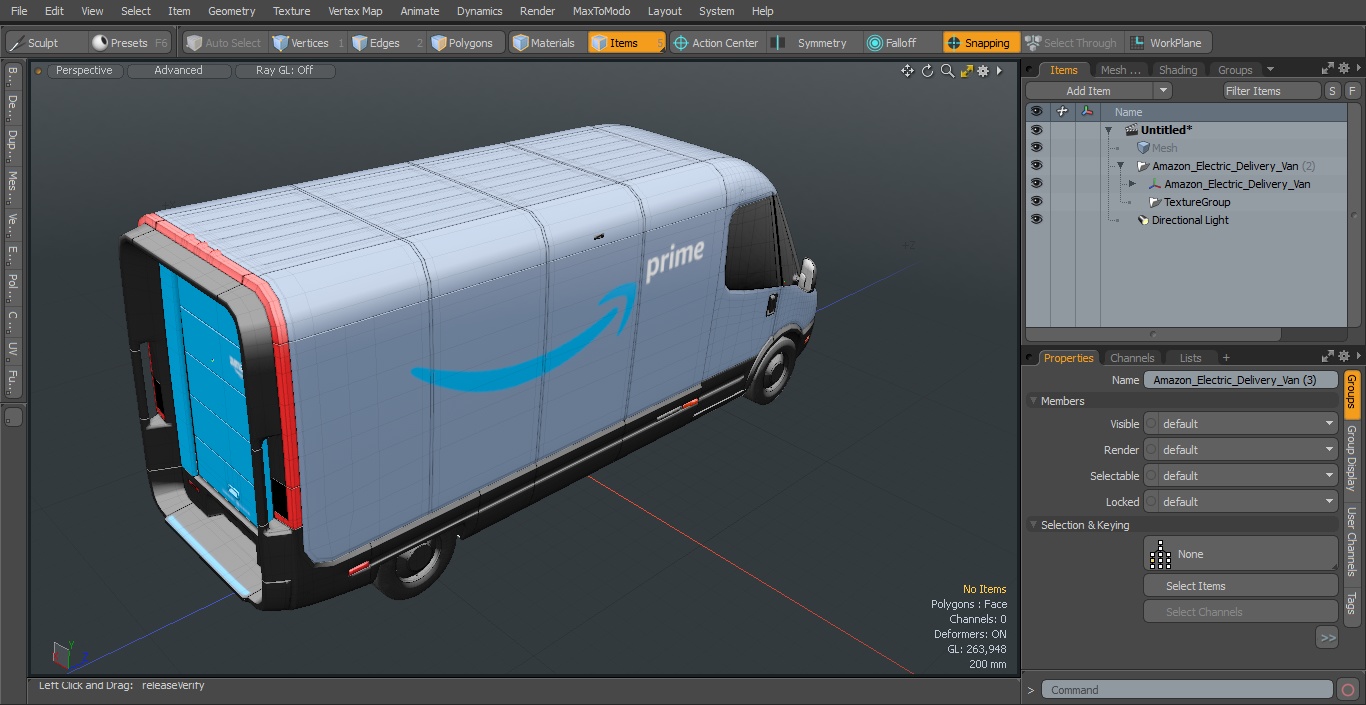Click the Name field in Properties
1366x705 pixels.
point(1240,380)
